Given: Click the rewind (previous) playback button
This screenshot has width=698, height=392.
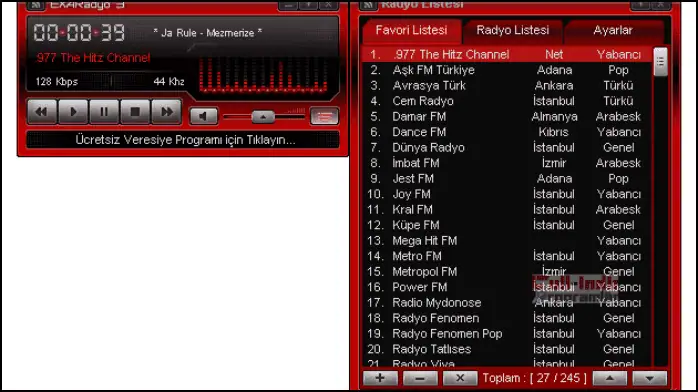Looking at the screenshot, I should pos(42,112).
